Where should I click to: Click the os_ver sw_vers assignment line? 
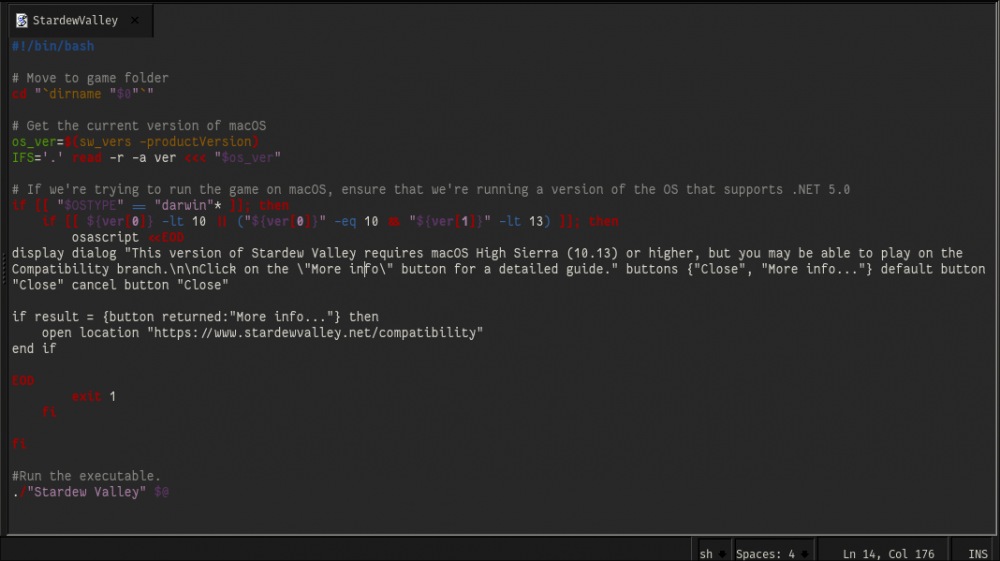coord(135,142)
